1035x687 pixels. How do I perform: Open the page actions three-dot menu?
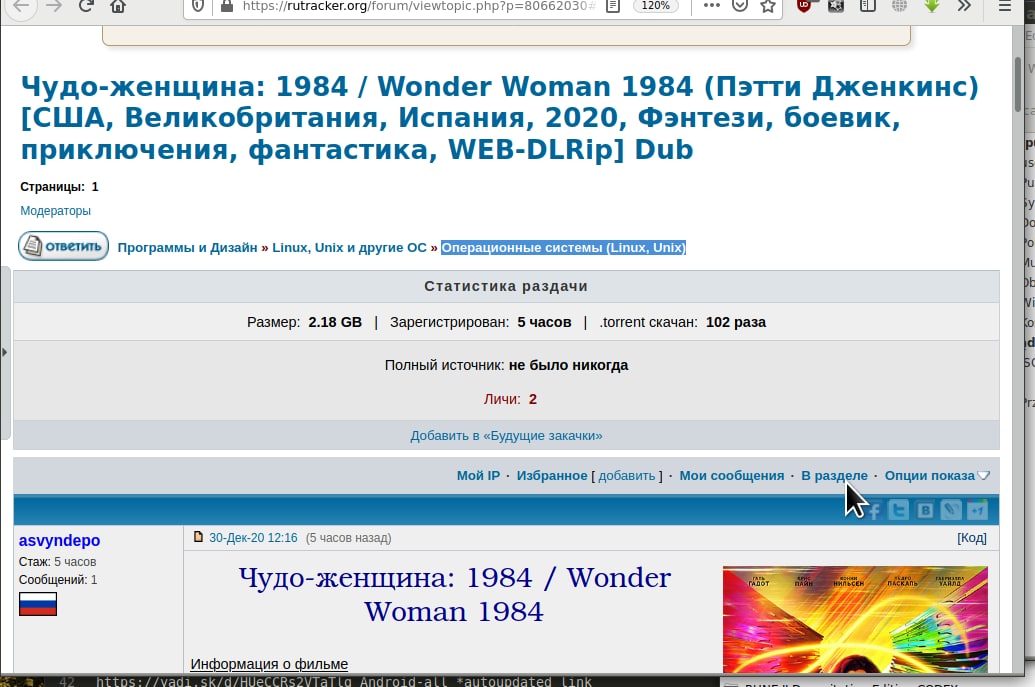coord(712,5)
